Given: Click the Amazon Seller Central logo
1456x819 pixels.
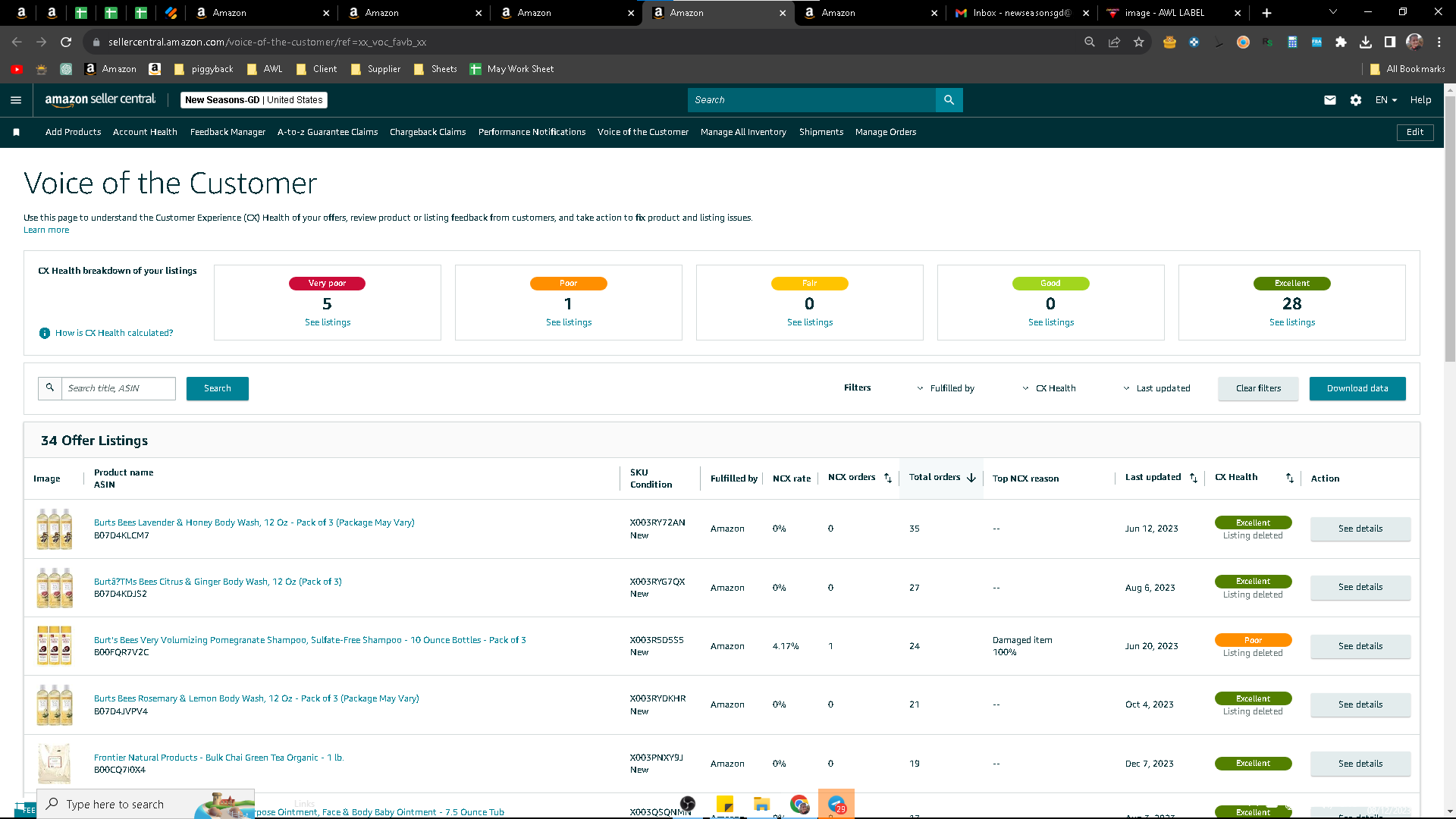Looking at the screenshot, I should point(100,99).
